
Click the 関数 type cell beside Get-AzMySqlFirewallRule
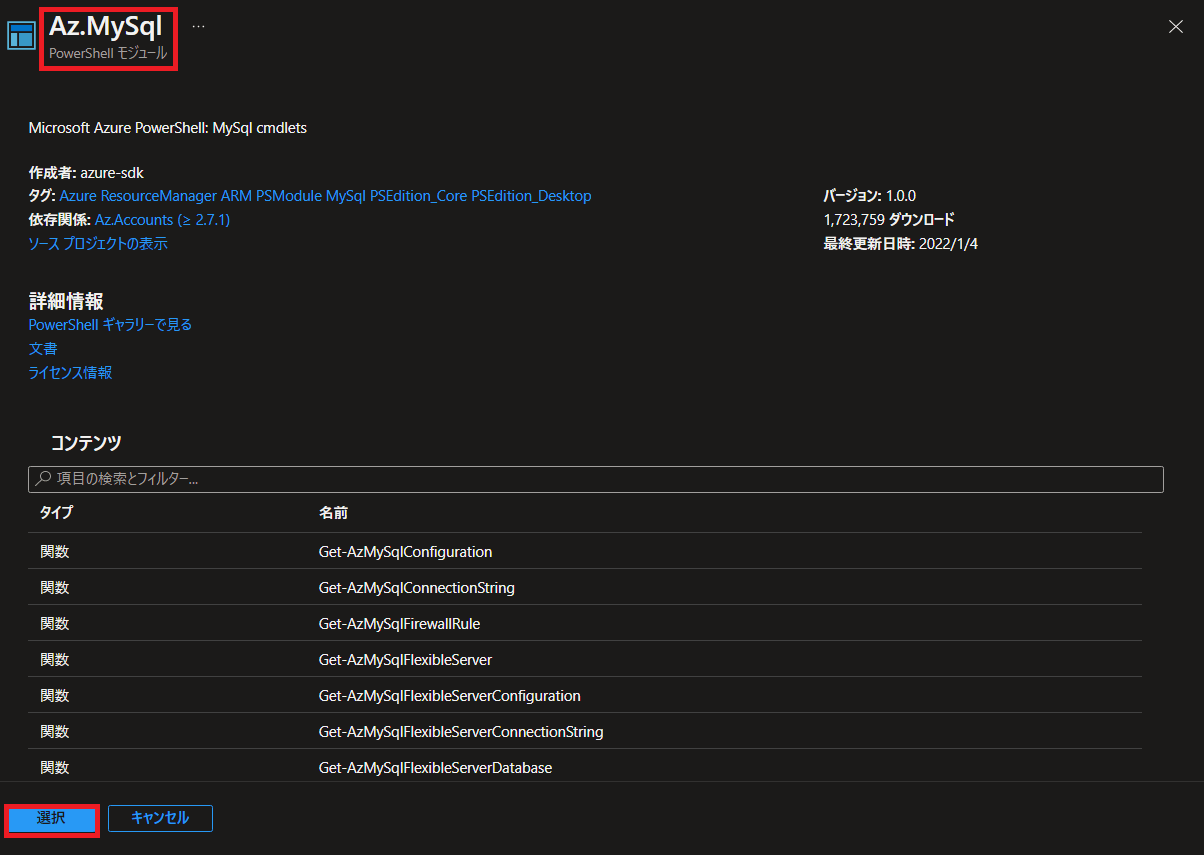click(x=55, y=623)
